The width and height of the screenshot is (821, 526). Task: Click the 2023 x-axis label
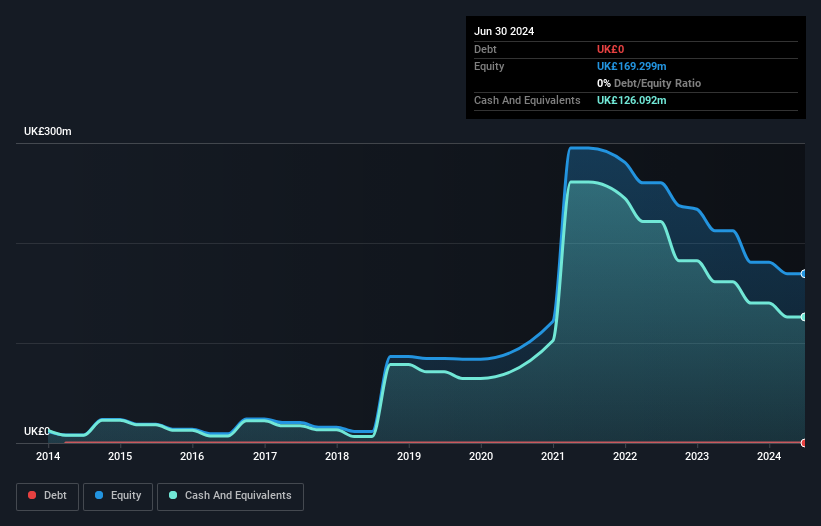[x=697, y=456]
